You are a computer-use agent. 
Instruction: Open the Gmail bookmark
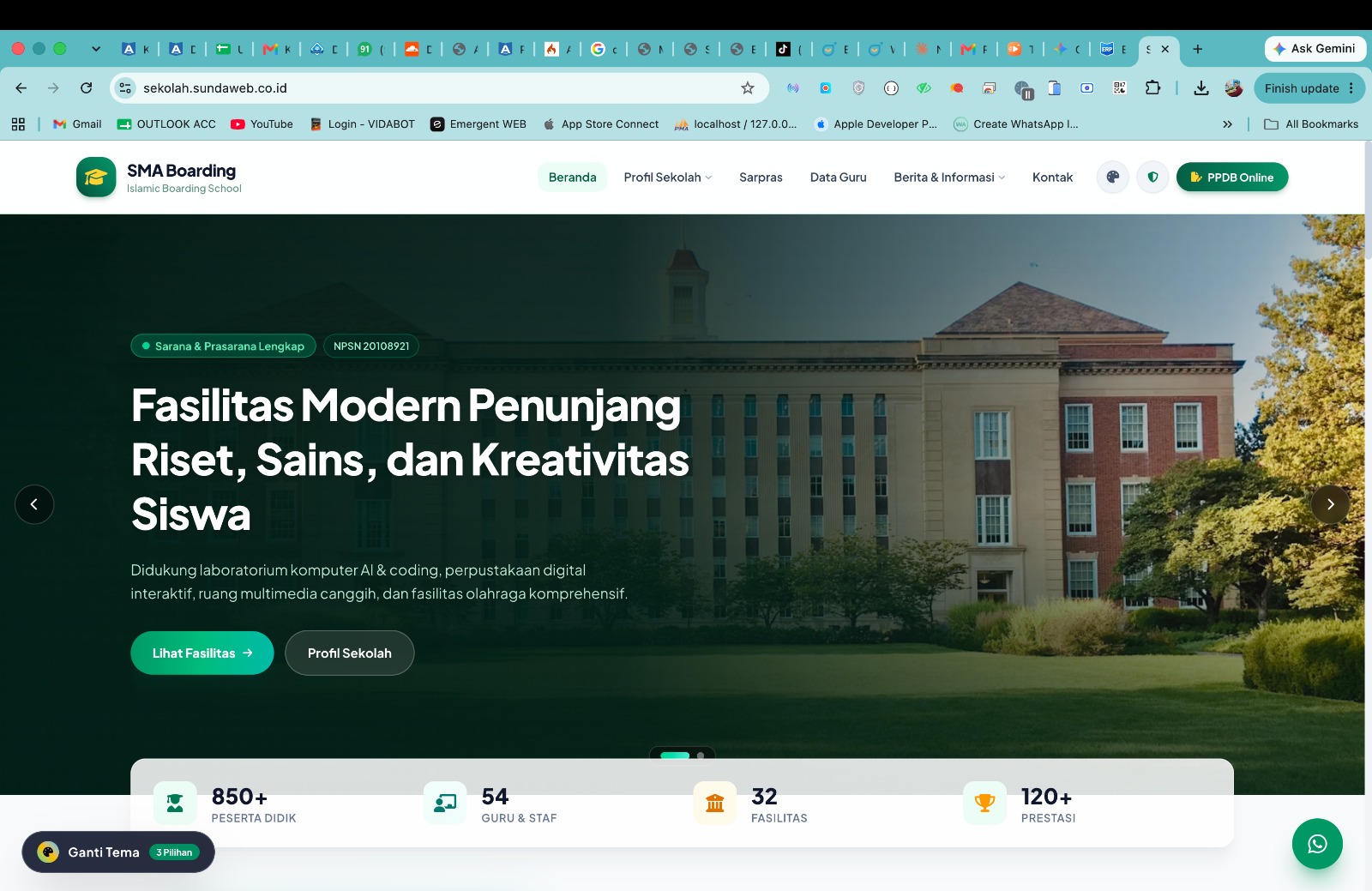pyautogui.click(x=77, y=124)
